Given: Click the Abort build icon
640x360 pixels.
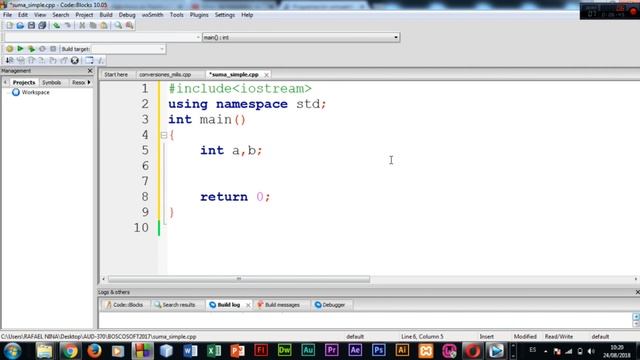Looking at the screenshot, I should click(53, 49).
